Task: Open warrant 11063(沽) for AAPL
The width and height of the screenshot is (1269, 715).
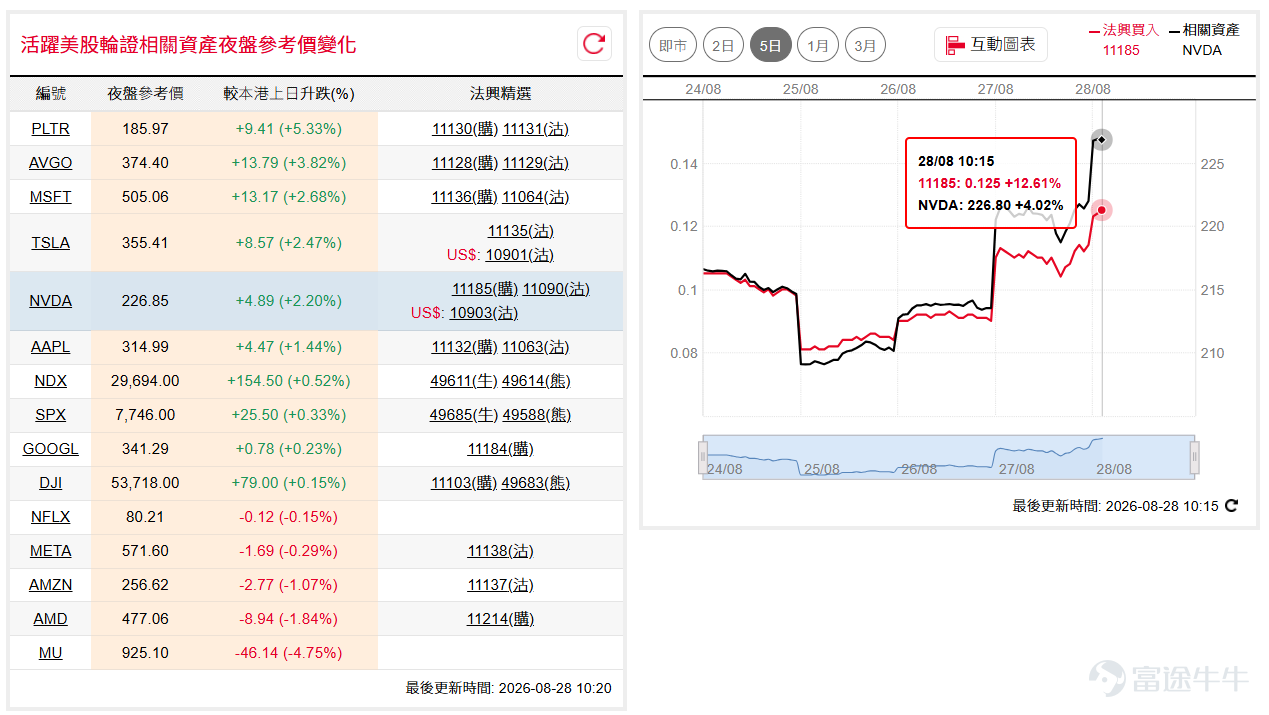Action: point(535,347)
